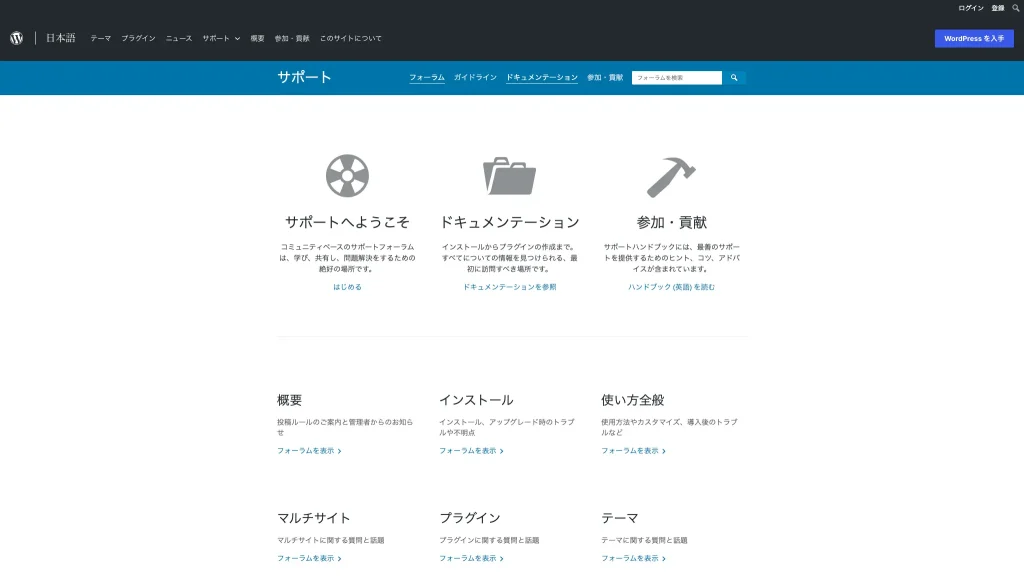
Task: Open the インストール forum heading
Action: point(476,400)
